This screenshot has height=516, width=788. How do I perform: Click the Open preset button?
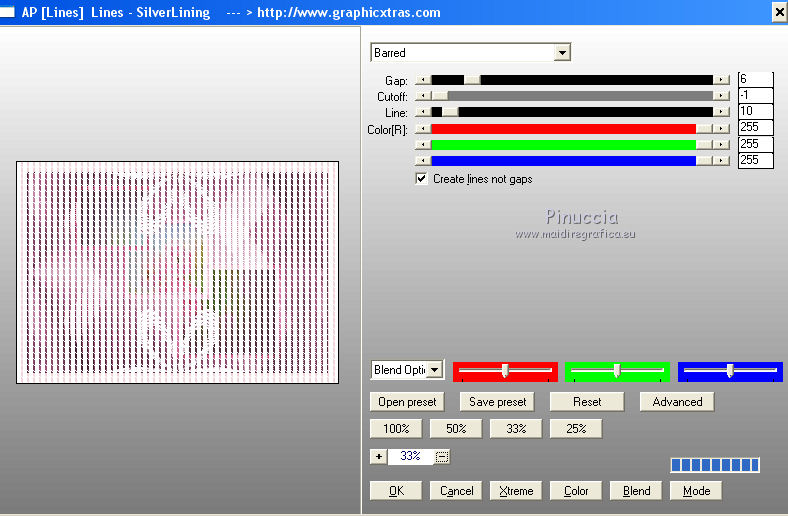coord(407,402)
